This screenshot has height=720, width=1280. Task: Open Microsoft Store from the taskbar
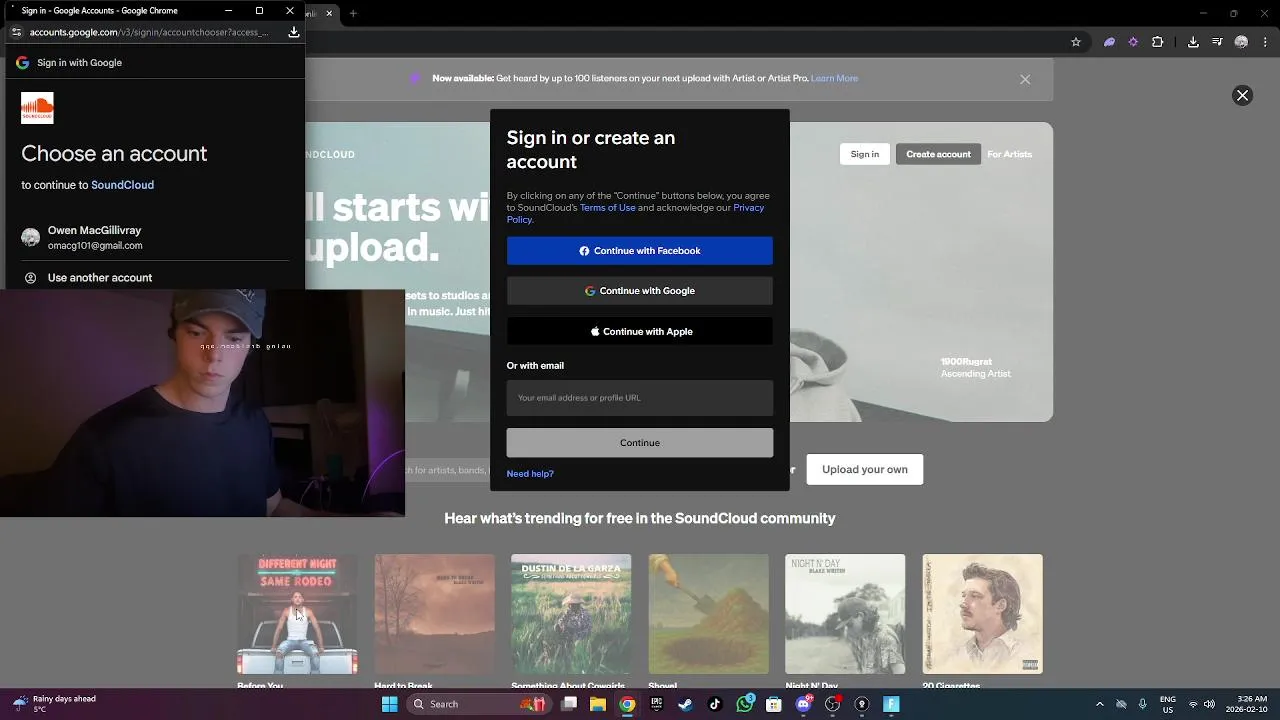tap(773, 704)
